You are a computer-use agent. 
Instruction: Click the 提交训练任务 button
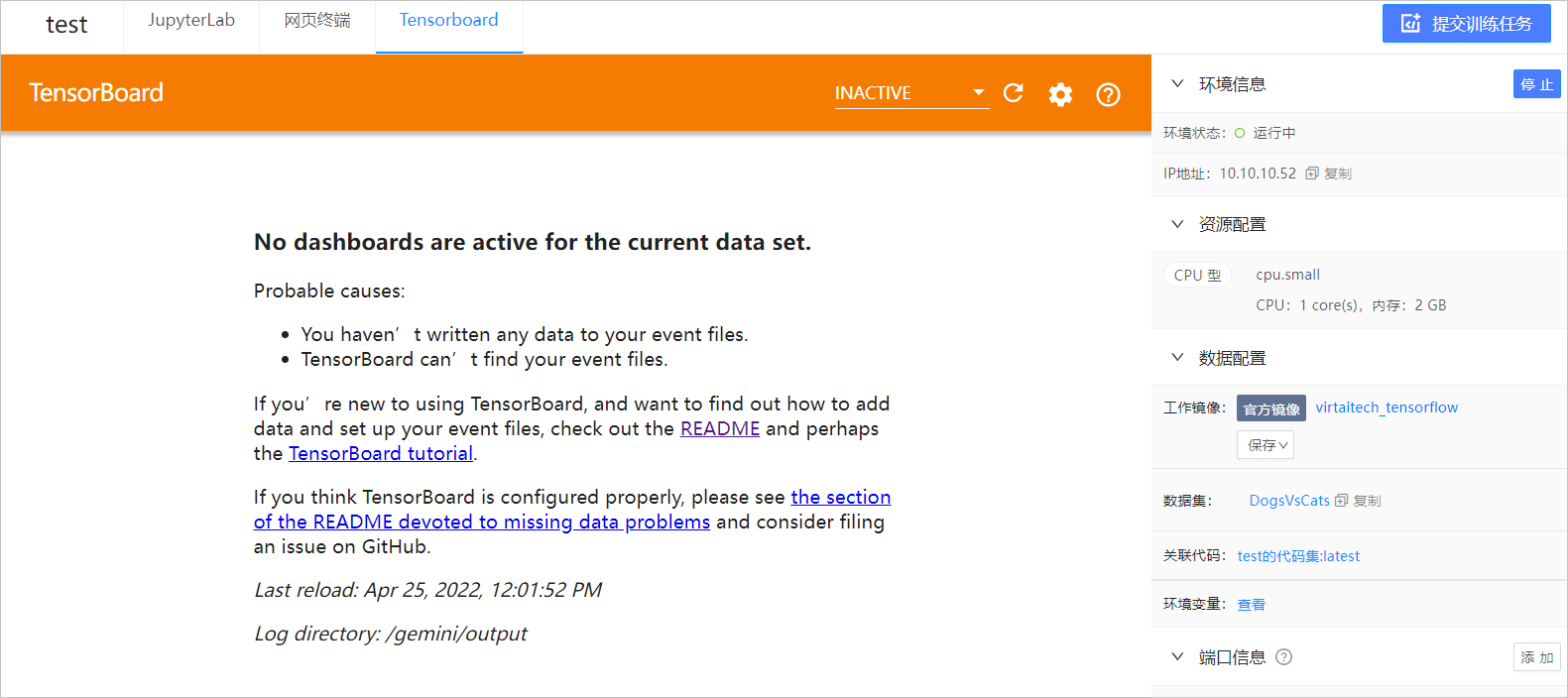(x=1466, y=24)
